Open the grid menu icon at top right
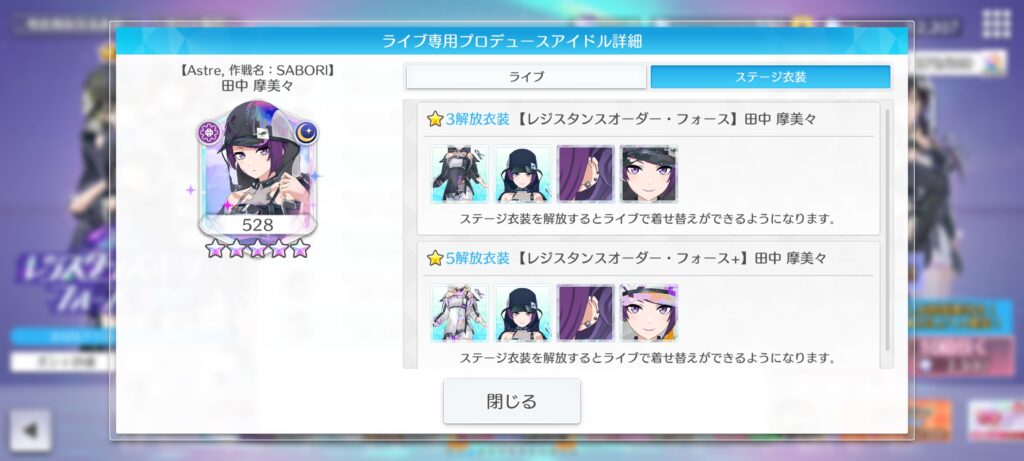1024x461 pixels. [x=997, y=24]
